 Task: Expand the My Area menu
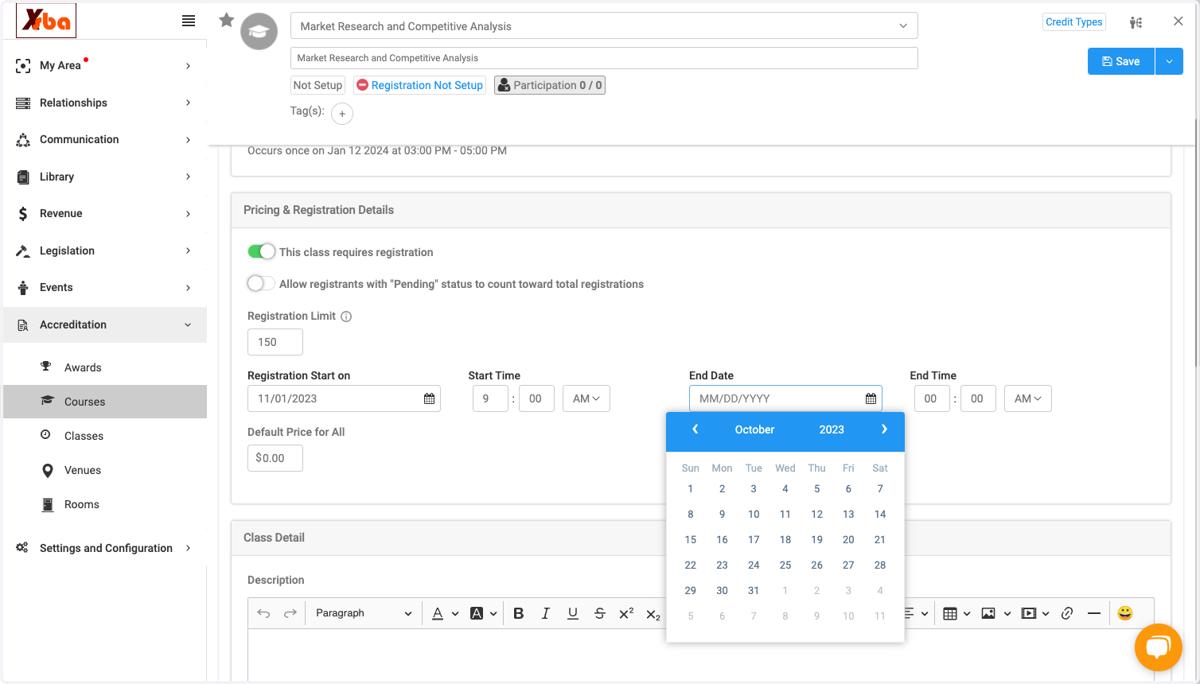point(104,66)
